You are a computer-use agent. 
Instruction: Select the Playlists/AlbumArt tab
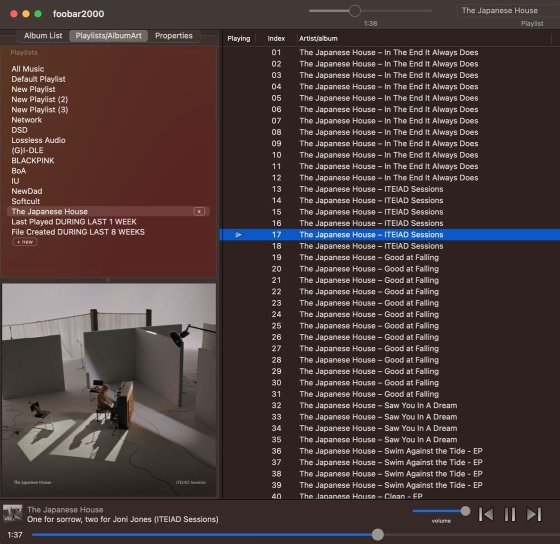pos(109,36)
